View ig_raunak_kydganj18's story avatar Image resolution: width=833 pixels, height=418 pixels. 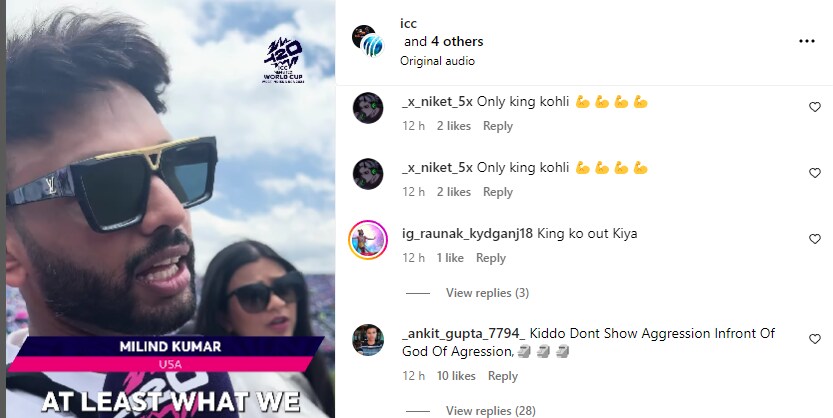pos(368,240)
